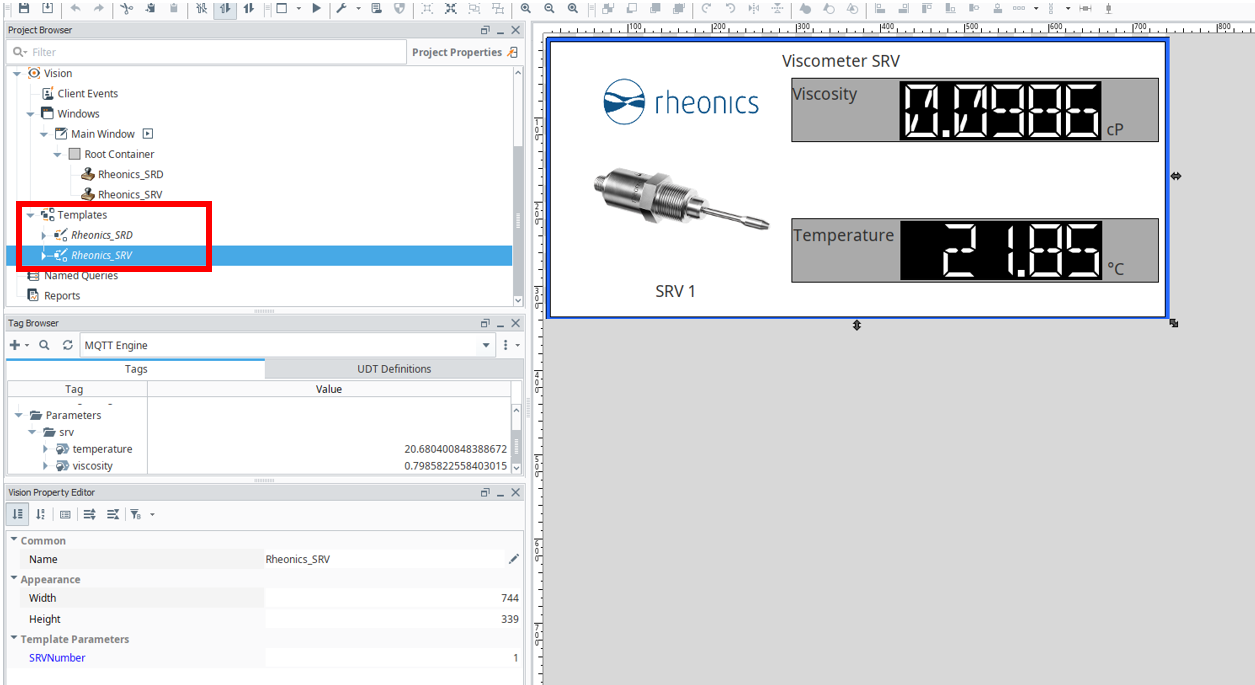This screenshot has width=1255, height=685.
Task: Toggle alphabetical sort in Property Editor
Action: pyautogui.click(x=41, y=514)
